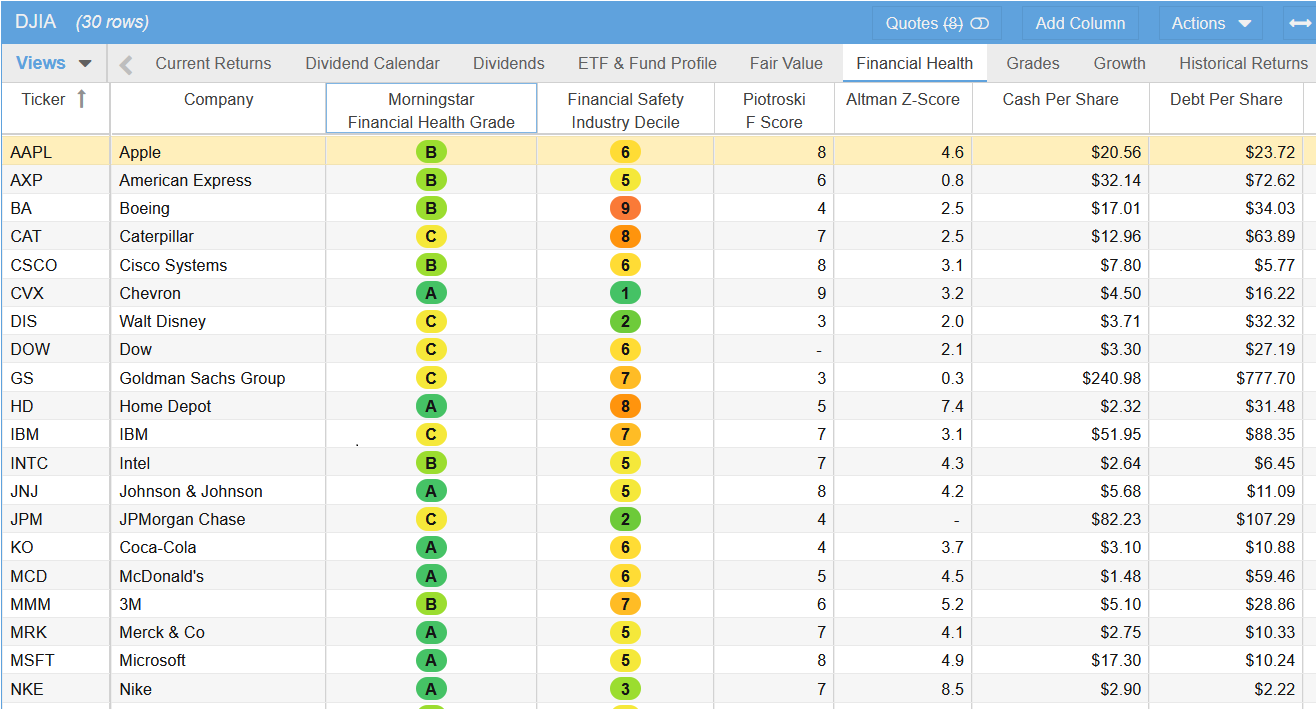Click the Add Column button

[1080, 23]
